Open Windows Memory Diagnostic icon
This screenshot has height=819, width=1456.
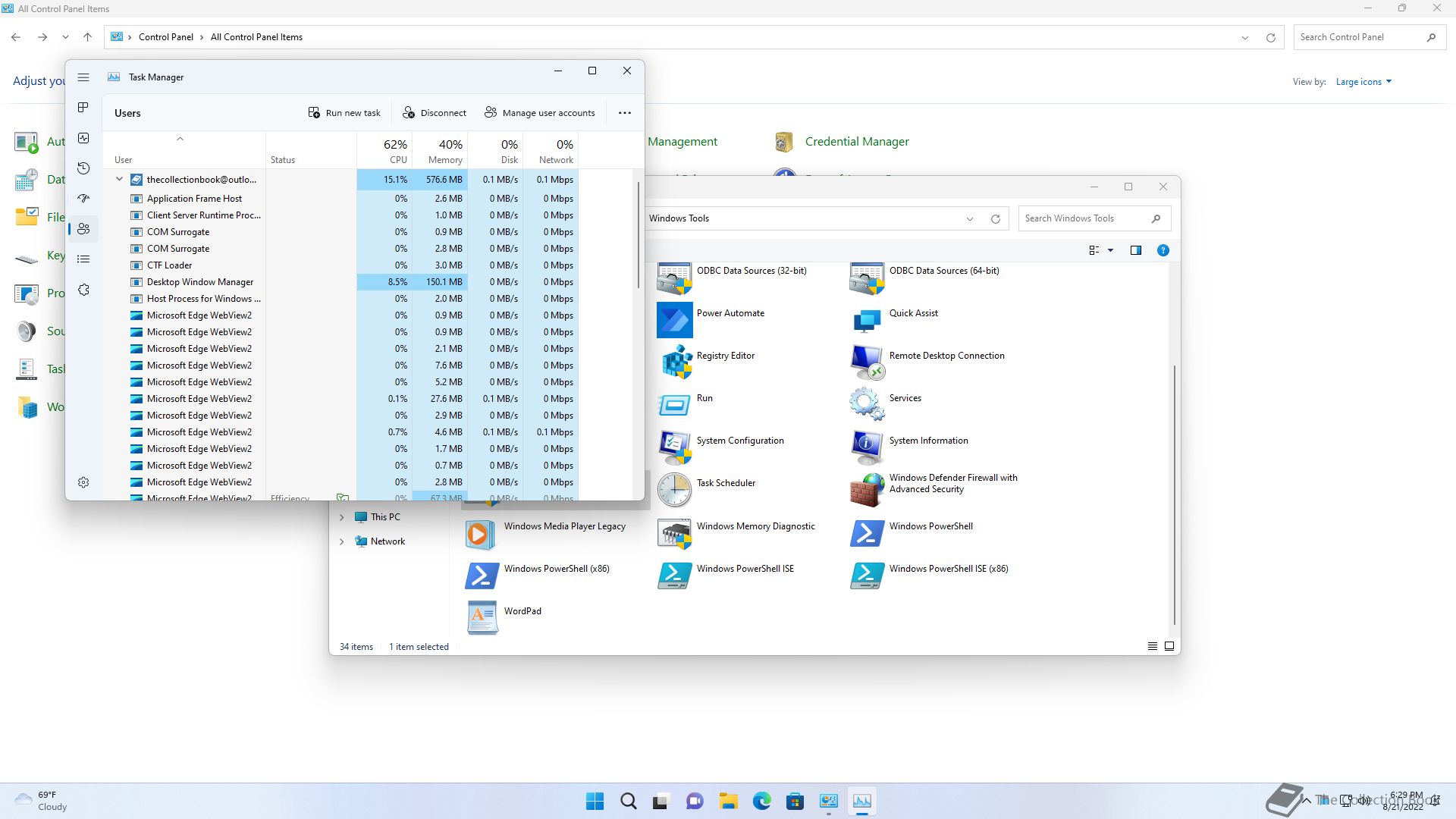pos(674,533)
